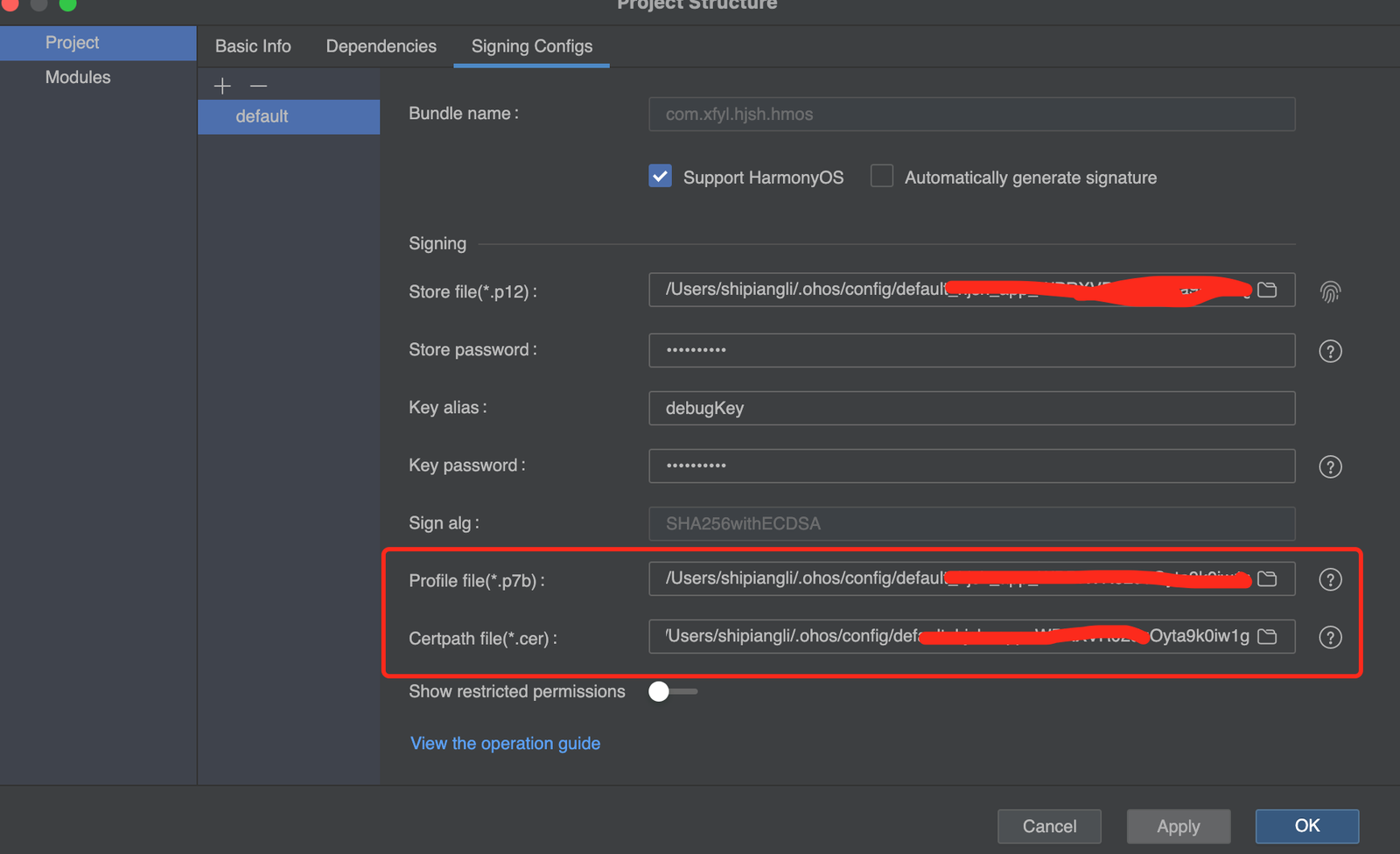Switch to the Basic Info tab
This screenshot has height=854, width=1400.
click(x=253, y=46)
